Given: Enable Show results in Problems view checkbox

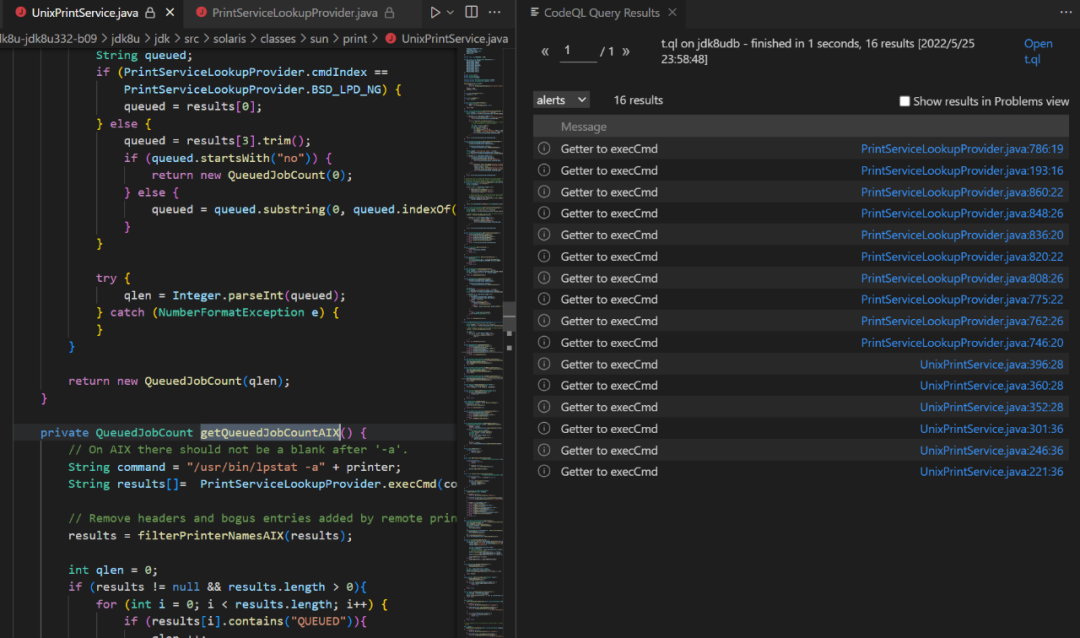Looking at the screenshot, I should (905, 101).
